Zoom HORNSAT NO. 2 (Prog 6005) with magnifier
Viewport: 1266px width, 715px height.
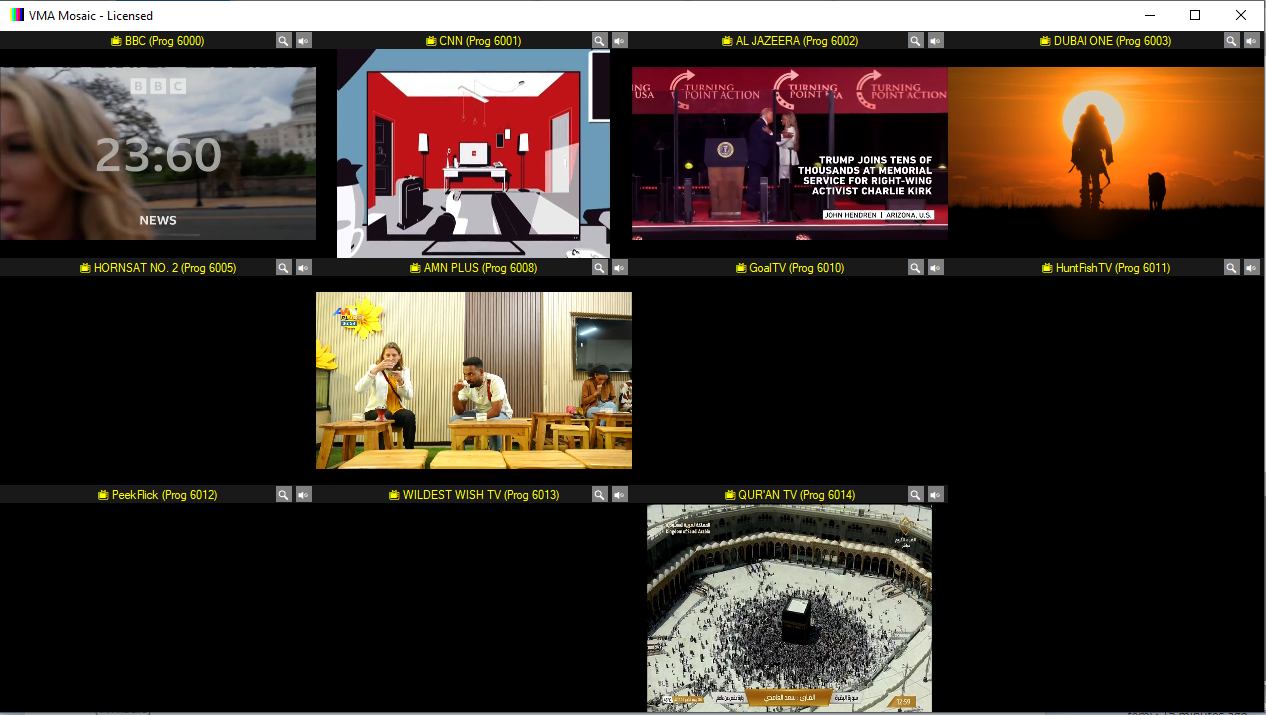pos(284,268)
